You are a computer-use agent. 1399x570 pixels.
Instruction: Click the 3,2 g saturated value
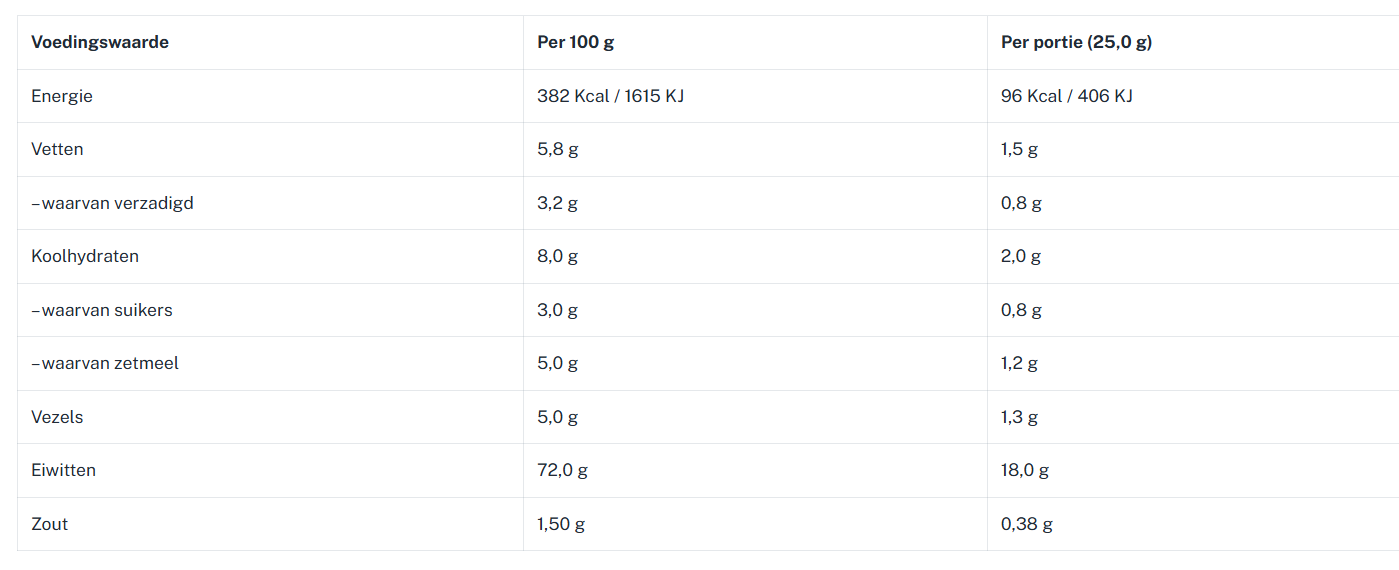tap(557, 203)
